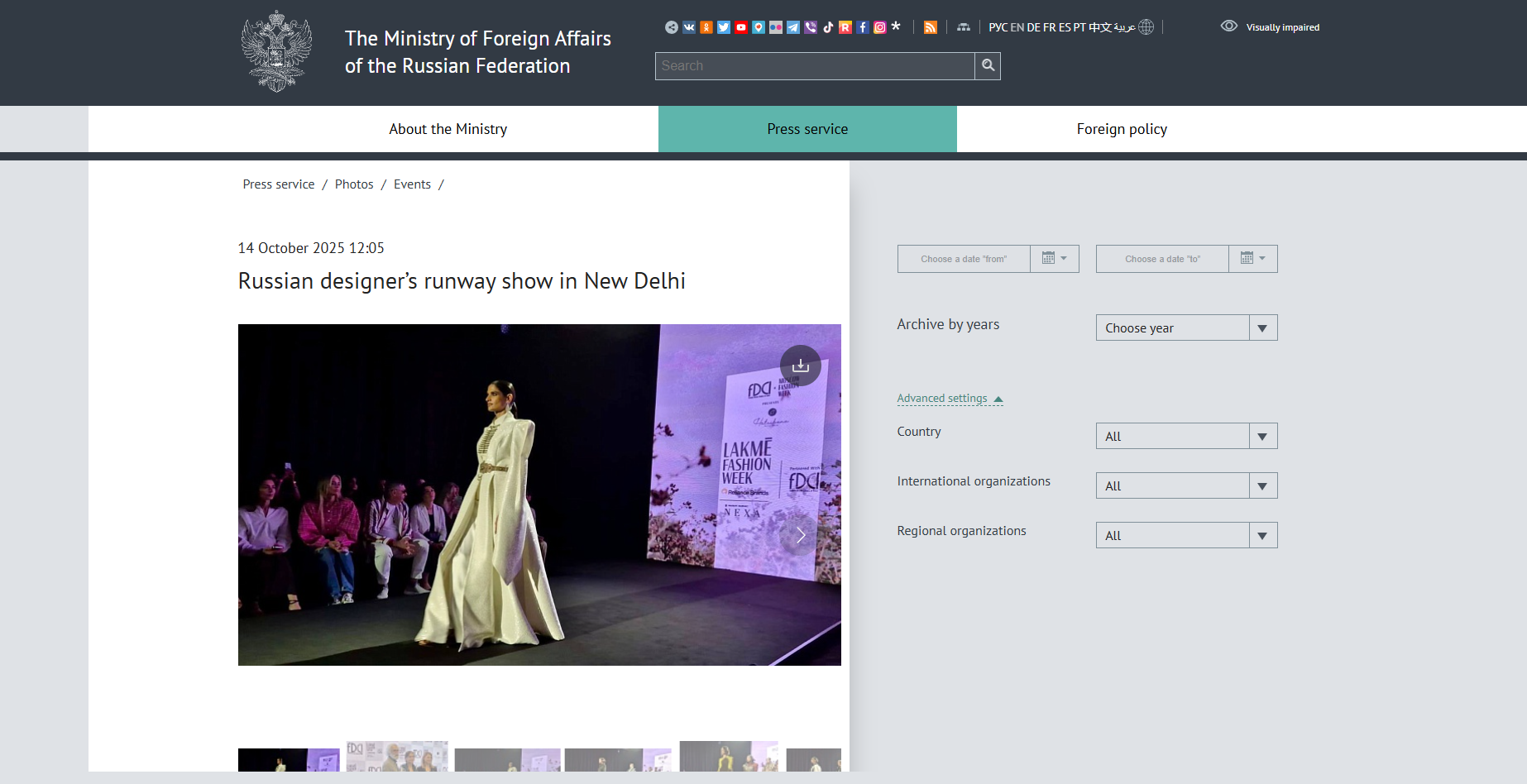Click the Choose a date "from" field
The image size is (1527, 784).
pyautogui.click(x=964, y=259)
